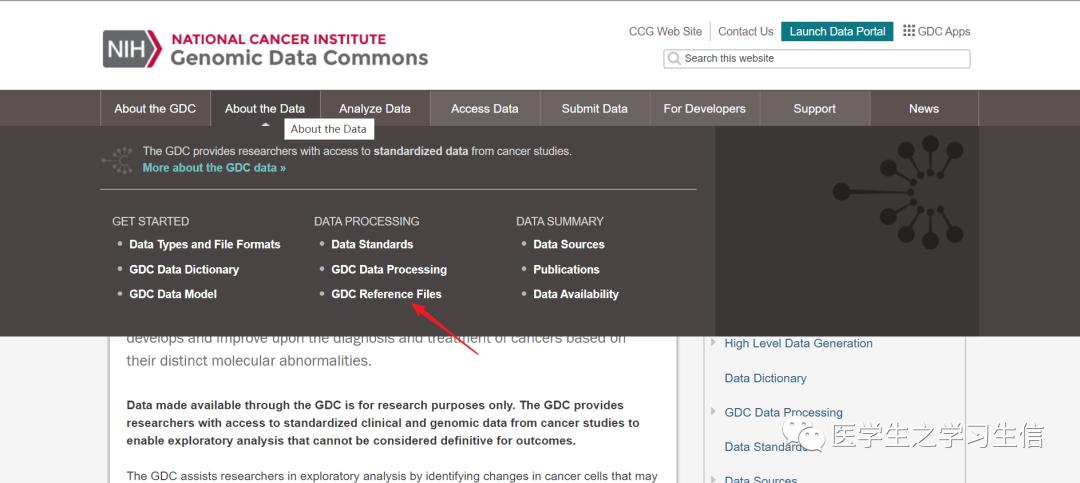Expand High Level Data Generation sidebar item

[x=713, y=343]
